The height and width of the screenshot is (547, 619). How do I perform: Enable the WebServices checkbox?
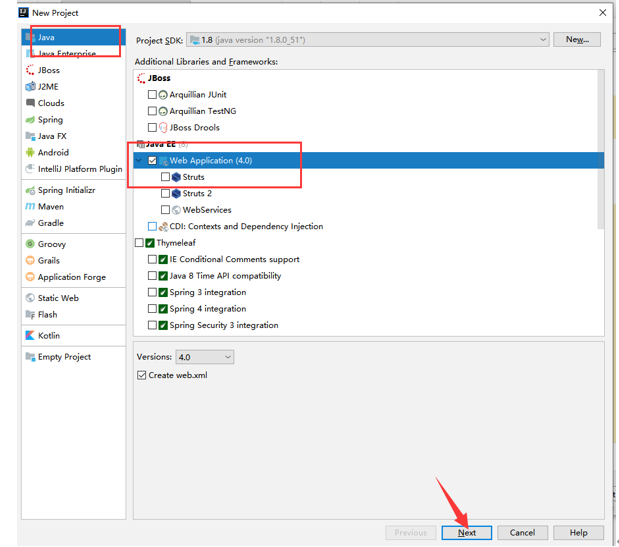[165, 210]
